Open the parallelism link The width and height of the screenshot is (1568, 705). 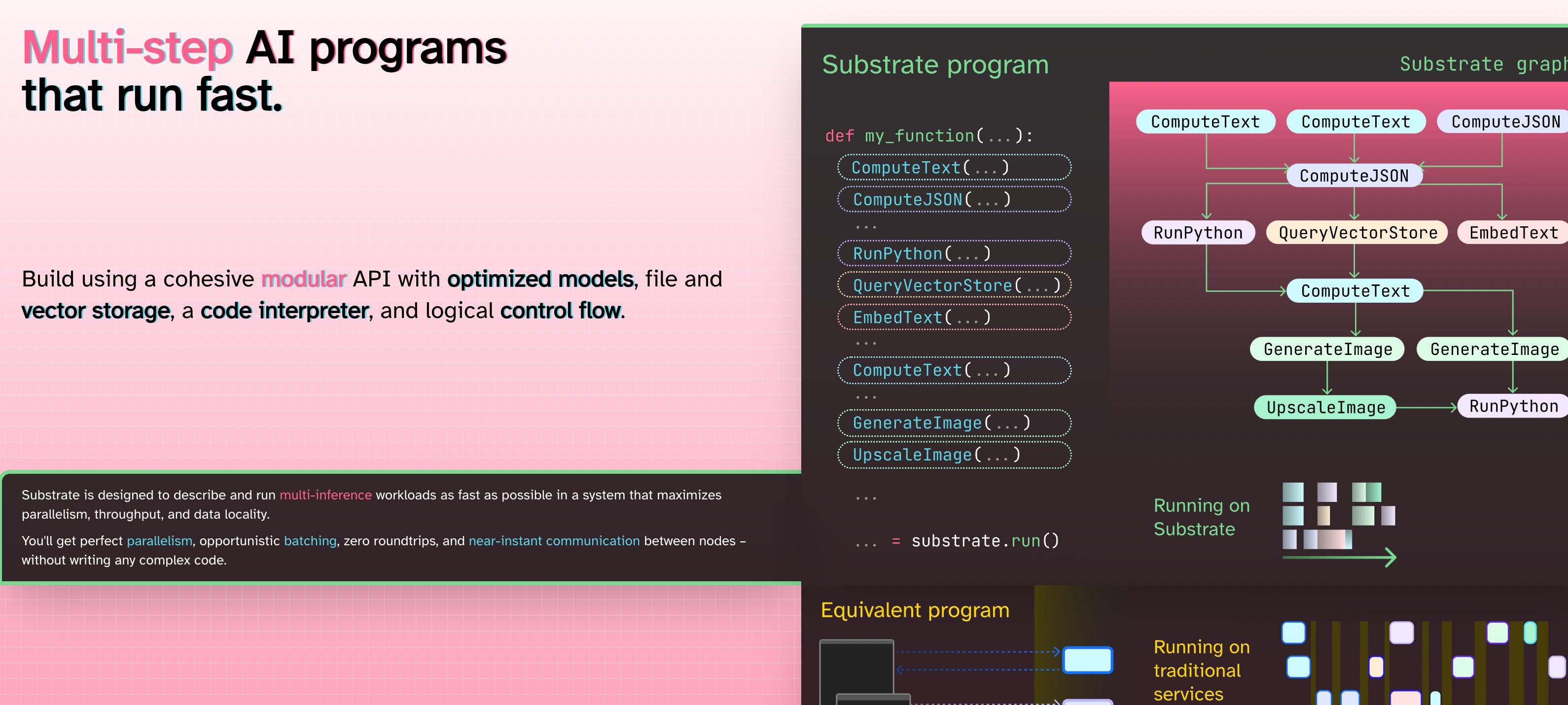tap(159, 541)
